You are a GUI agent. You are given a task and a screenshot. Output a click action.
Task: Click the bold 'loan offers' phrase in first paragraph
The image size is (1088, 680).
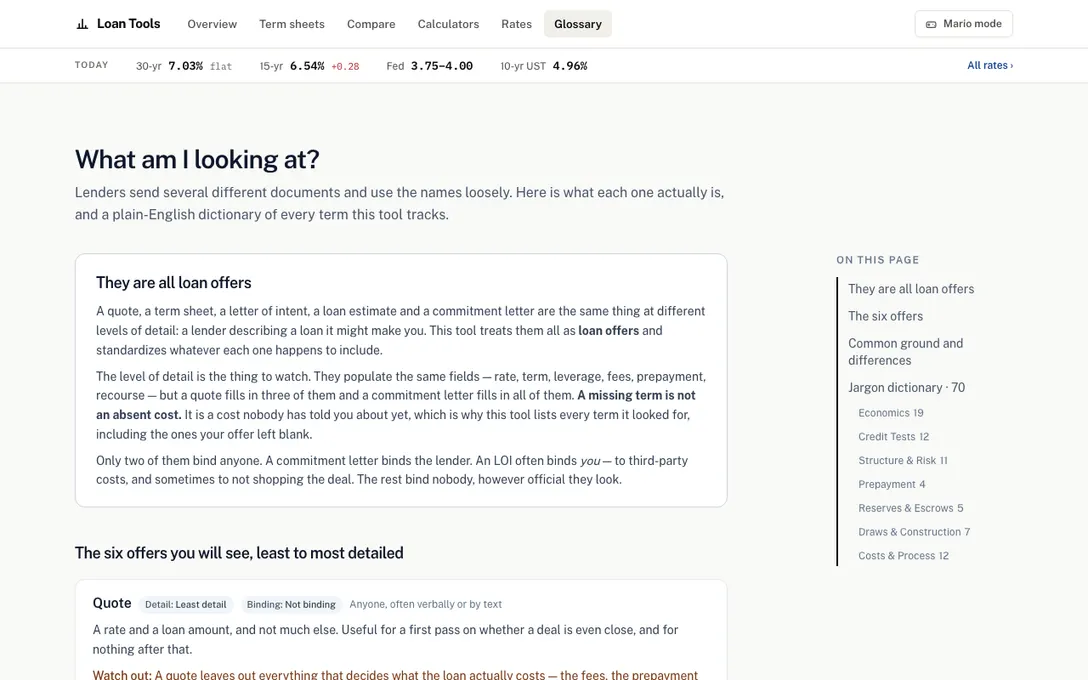609,330
